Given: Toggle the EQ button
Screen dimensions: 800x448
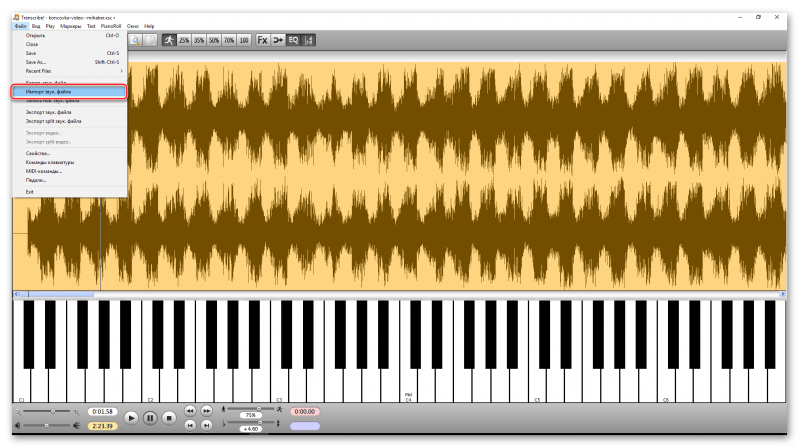Looking at the screenshot, I should click(293, 40).
